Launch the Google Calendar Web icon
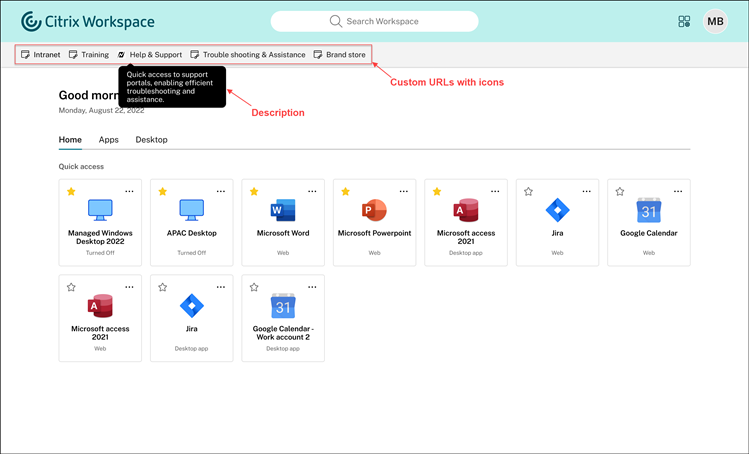Image resolution: width=750 pixels, height=454 pixels. point(649,210)
